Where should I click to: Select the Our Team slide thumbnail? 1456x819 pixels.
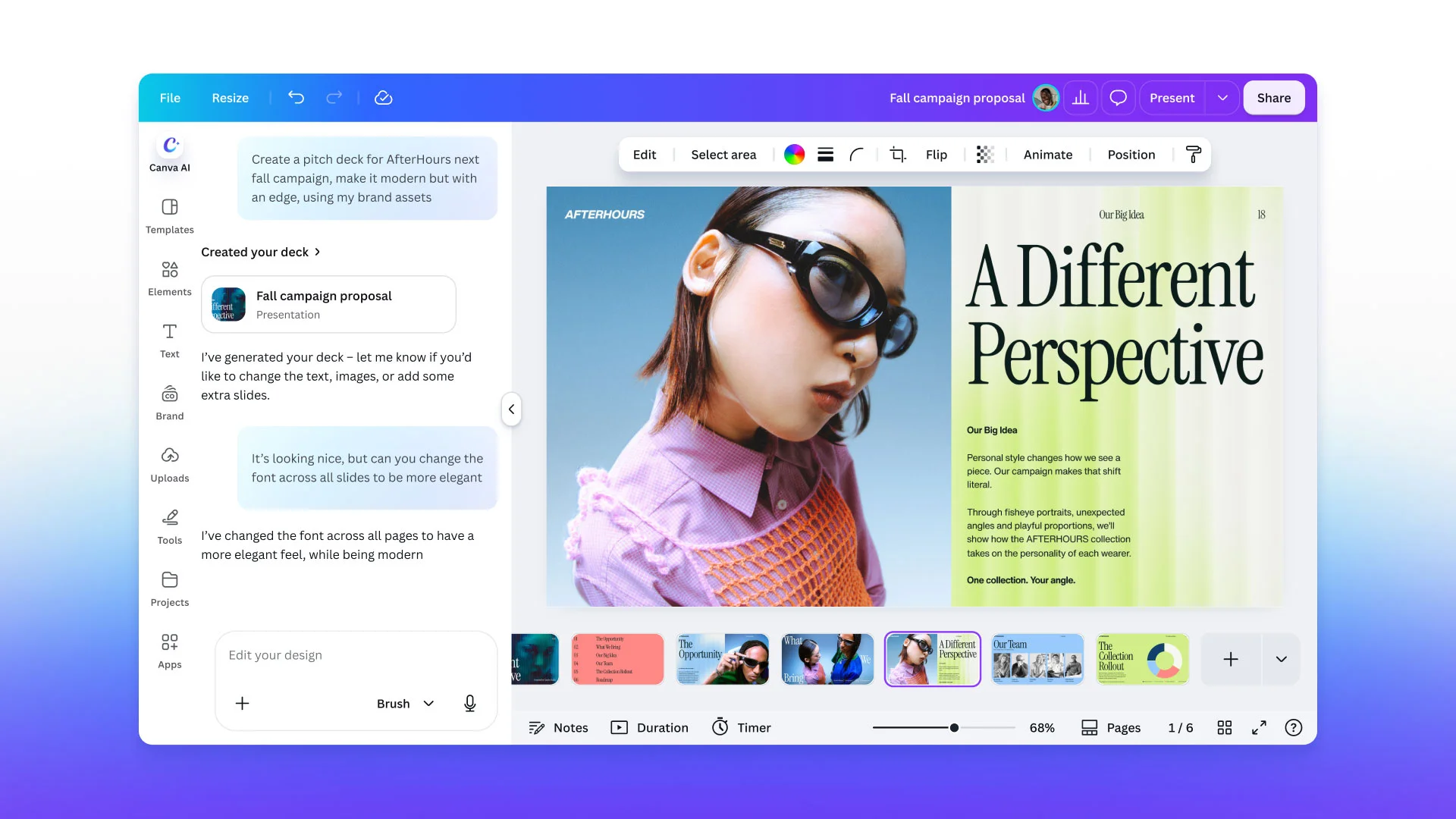click(x=1037, y=660)
